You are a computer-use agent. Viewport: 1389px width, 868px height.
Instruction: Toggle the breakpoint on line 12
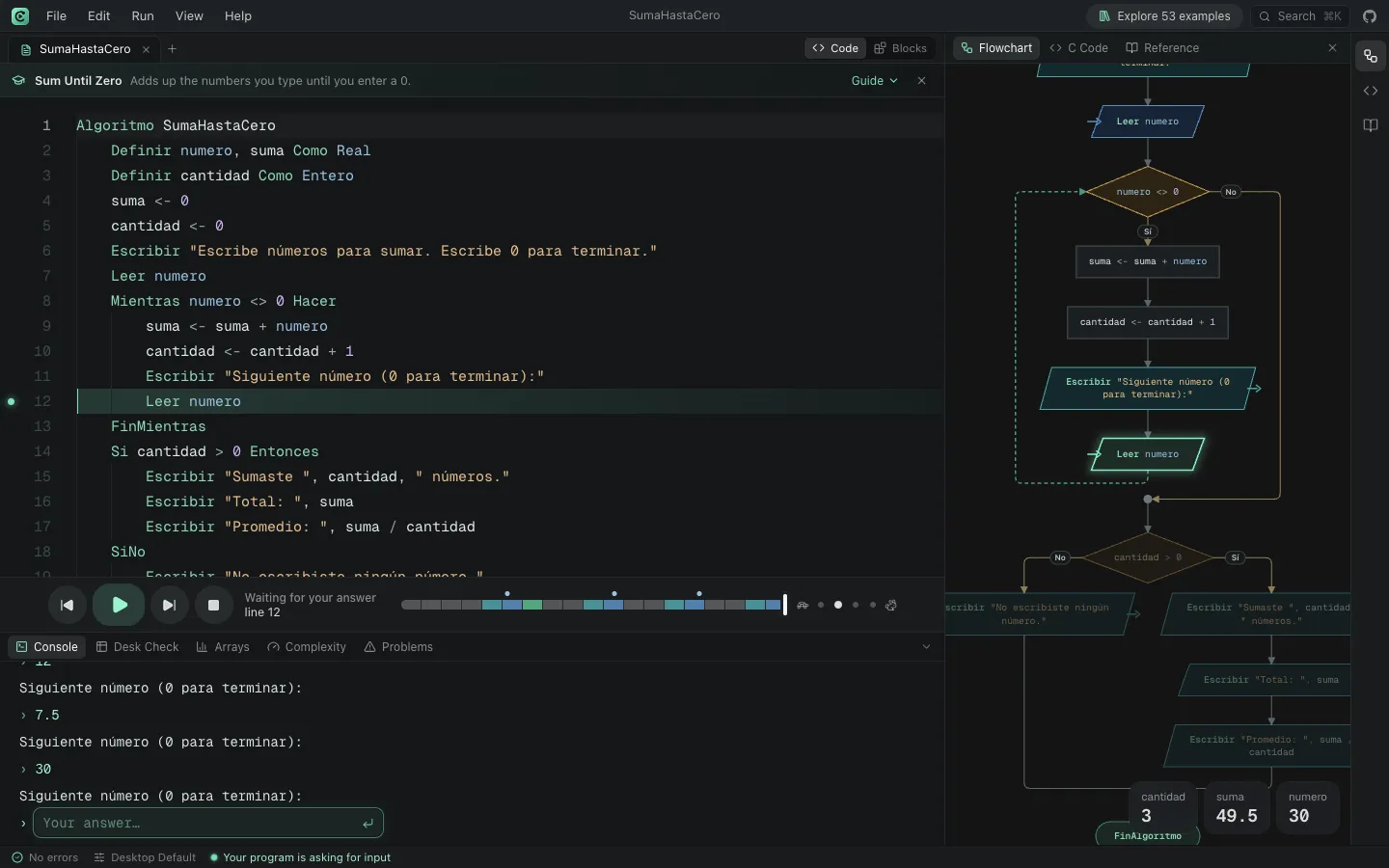12,401
